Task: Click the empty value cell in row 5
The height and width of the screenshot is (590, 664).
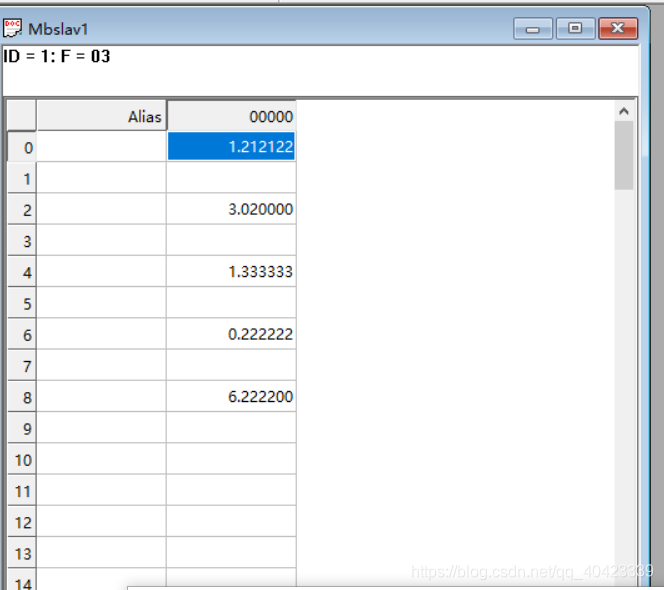Action: (231, 303)
